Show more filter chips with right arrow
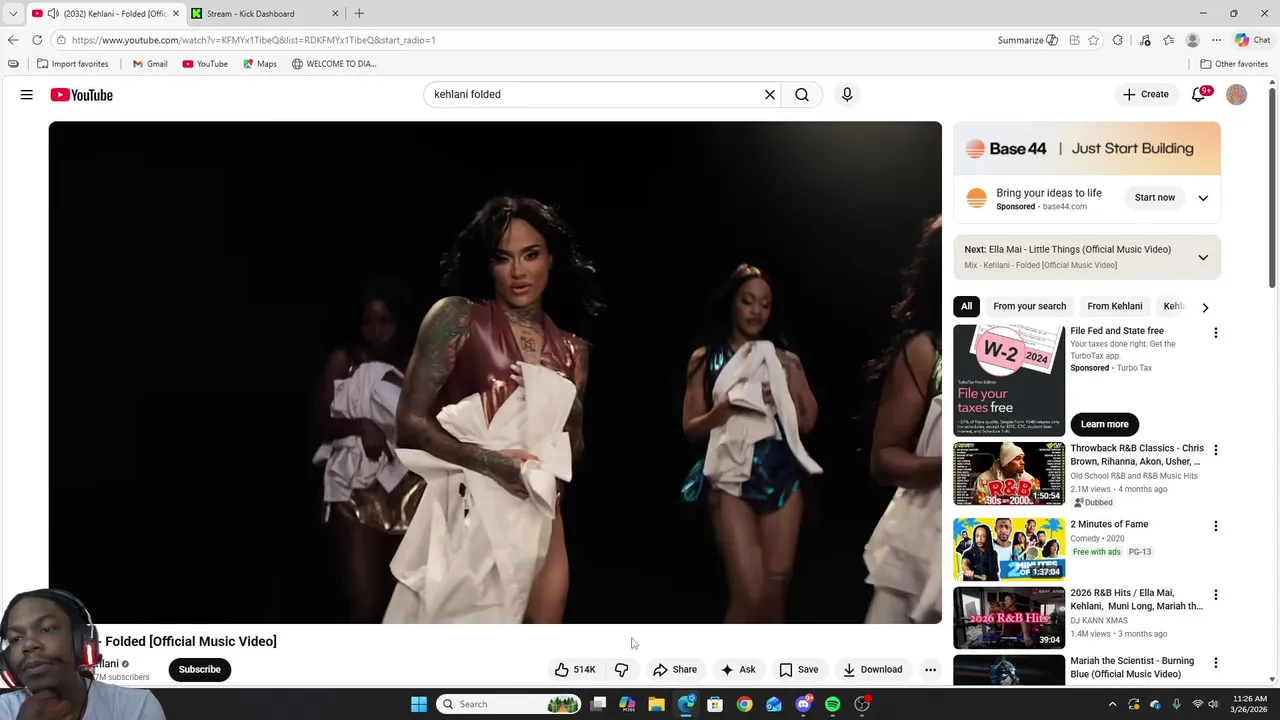The height and width of the screenshot is (720, 1280). [1205, 307]
